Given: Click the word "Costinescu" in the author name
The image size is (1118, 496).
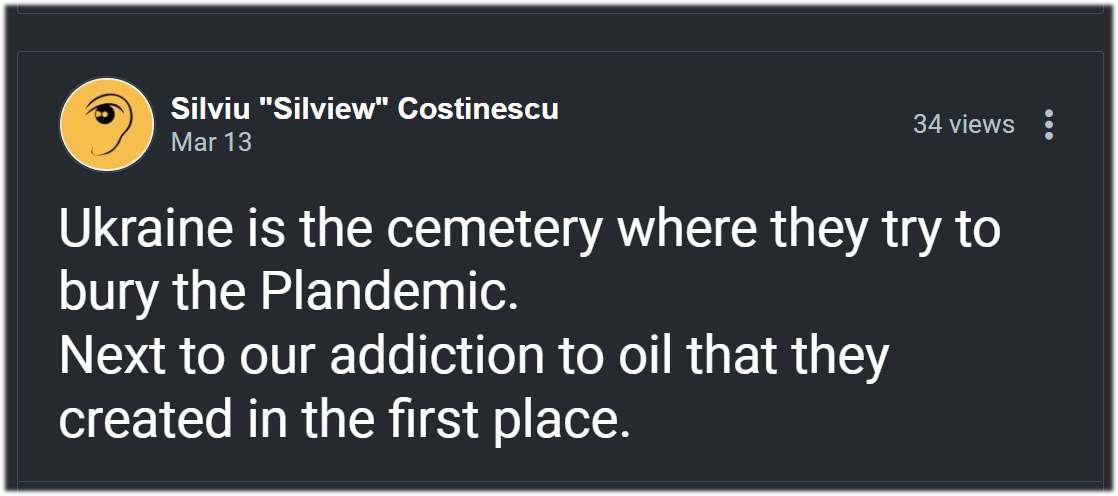Looking at the screenshot, I should (478, 109).
